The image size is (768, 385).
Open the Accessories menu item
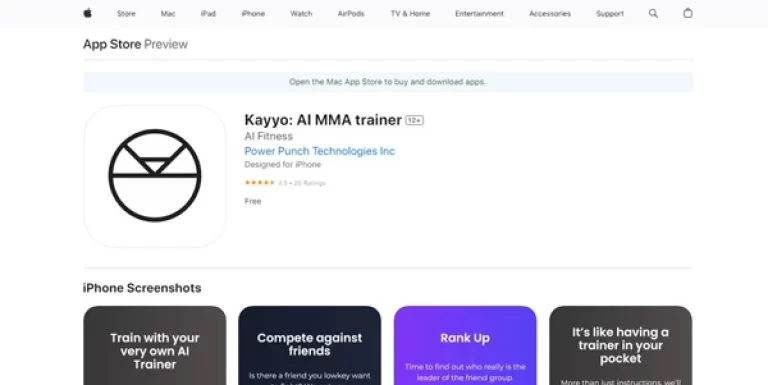550,14
